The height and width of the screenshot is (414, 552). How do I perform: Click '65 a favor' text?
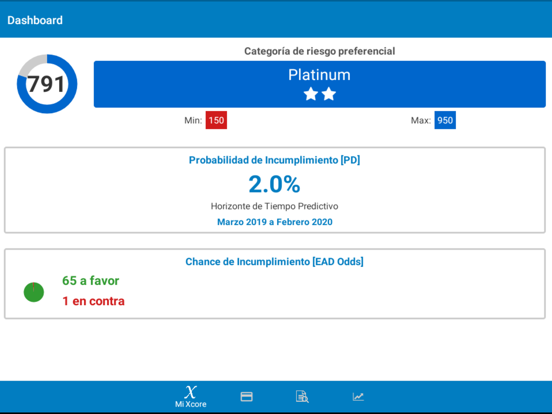(x=90, y=281)
